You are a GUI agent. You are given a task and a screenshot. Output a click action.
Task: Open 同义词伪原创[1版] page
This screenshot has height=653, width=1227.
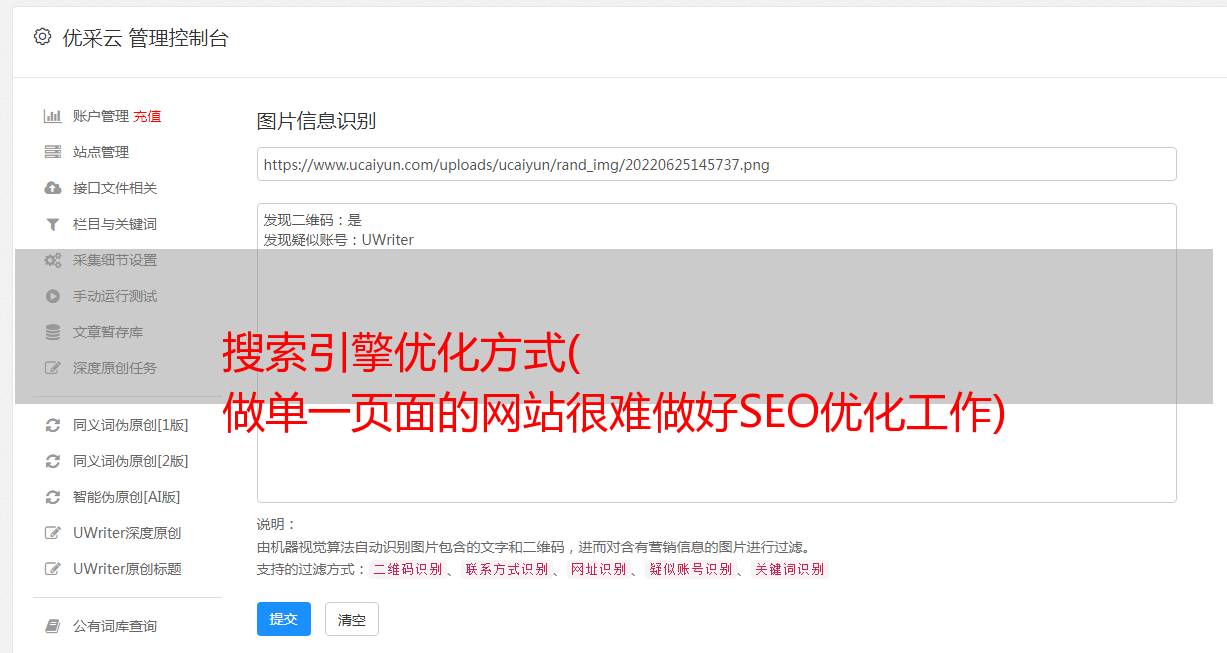click(130, 425)
